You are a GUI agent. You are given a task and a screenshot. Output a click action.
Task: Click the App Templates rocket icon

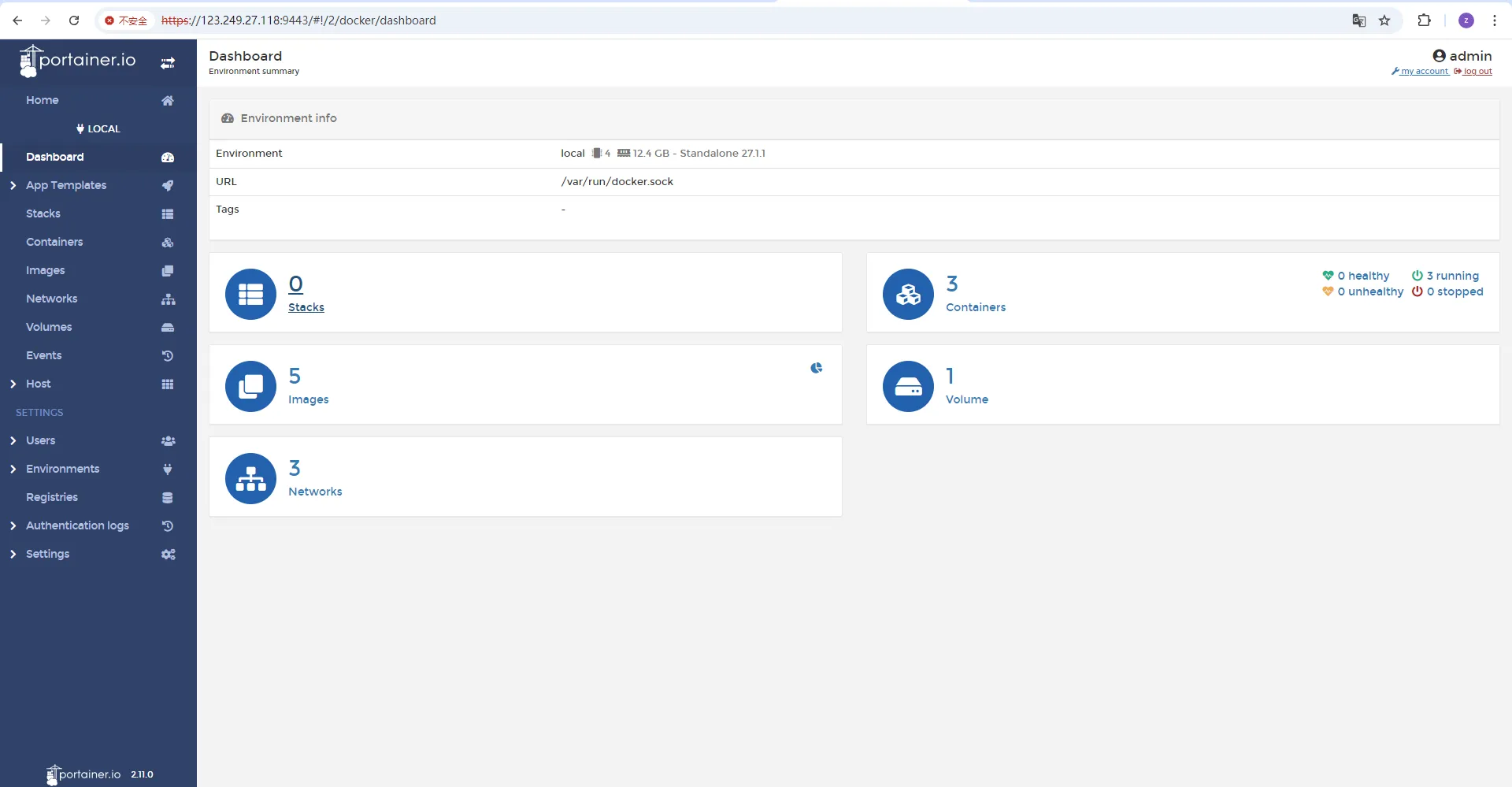pos(168,186)
